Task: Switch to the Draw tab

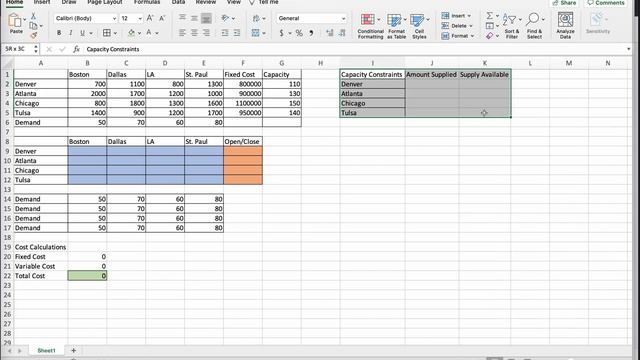Action: tap(69, 2)
